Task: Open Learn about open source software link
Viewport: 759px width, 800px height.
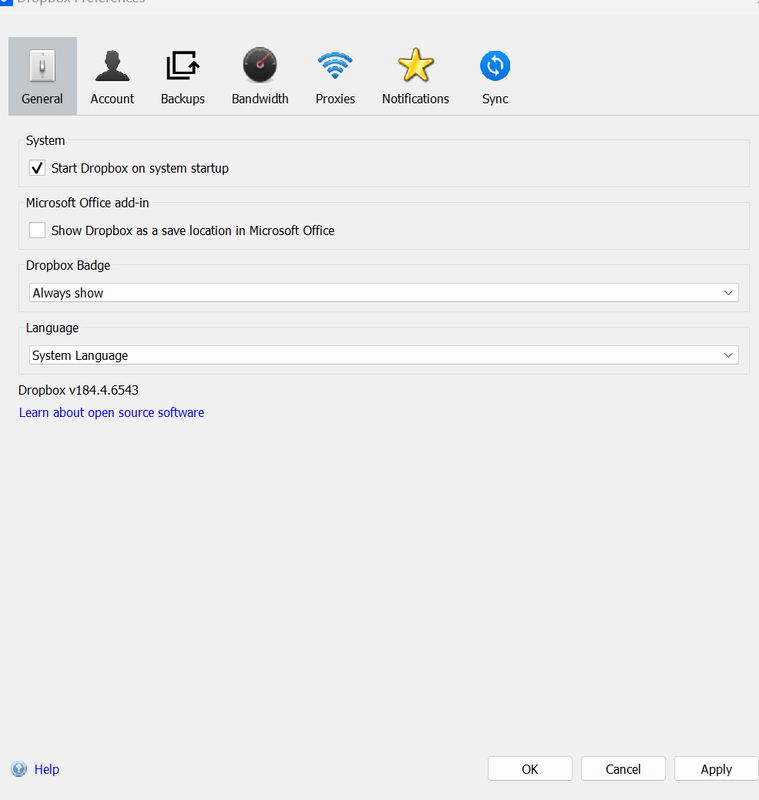Action: (112, 412)
